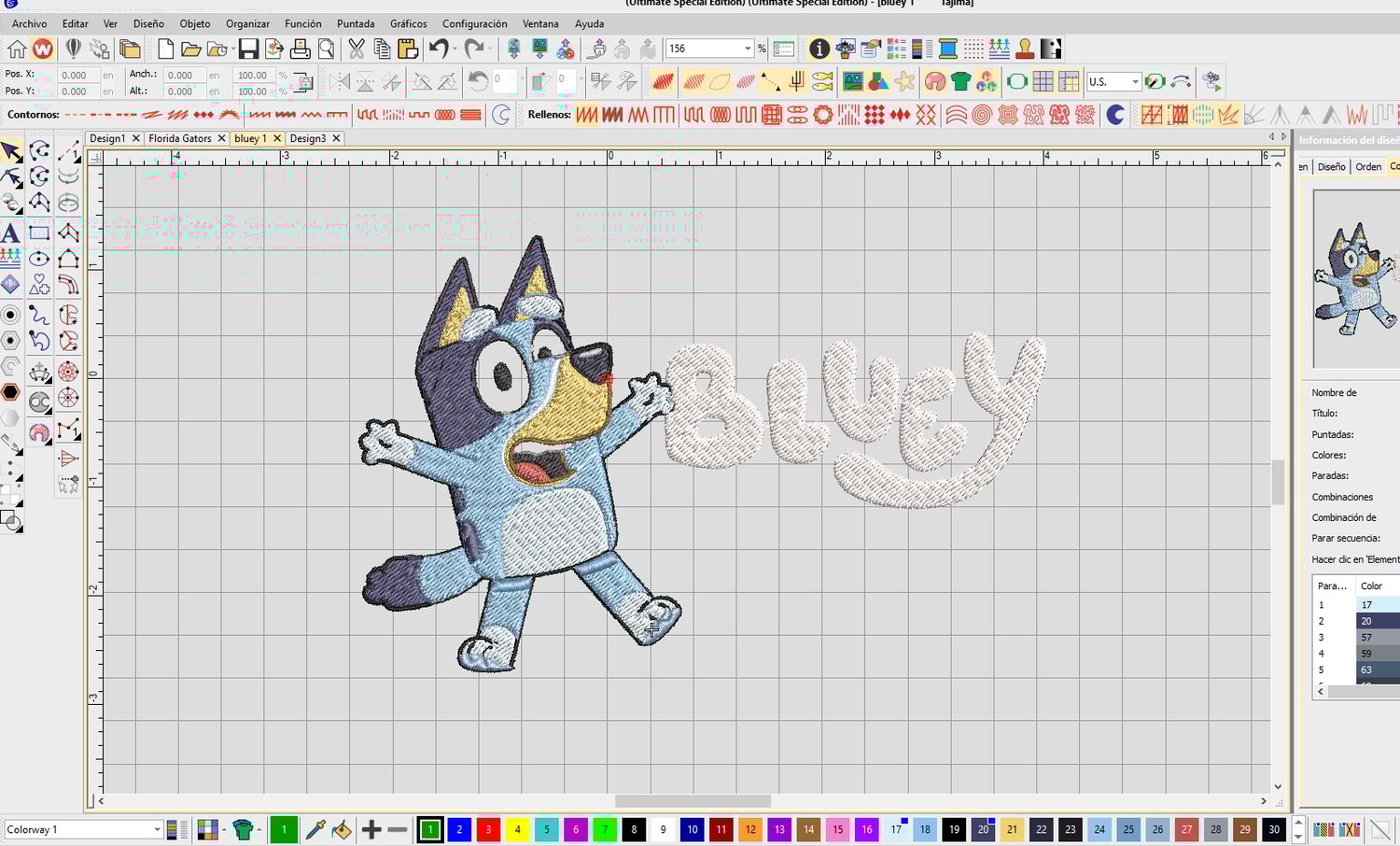
Task: Close the Florida Gators tab
Action: [221, 138]
